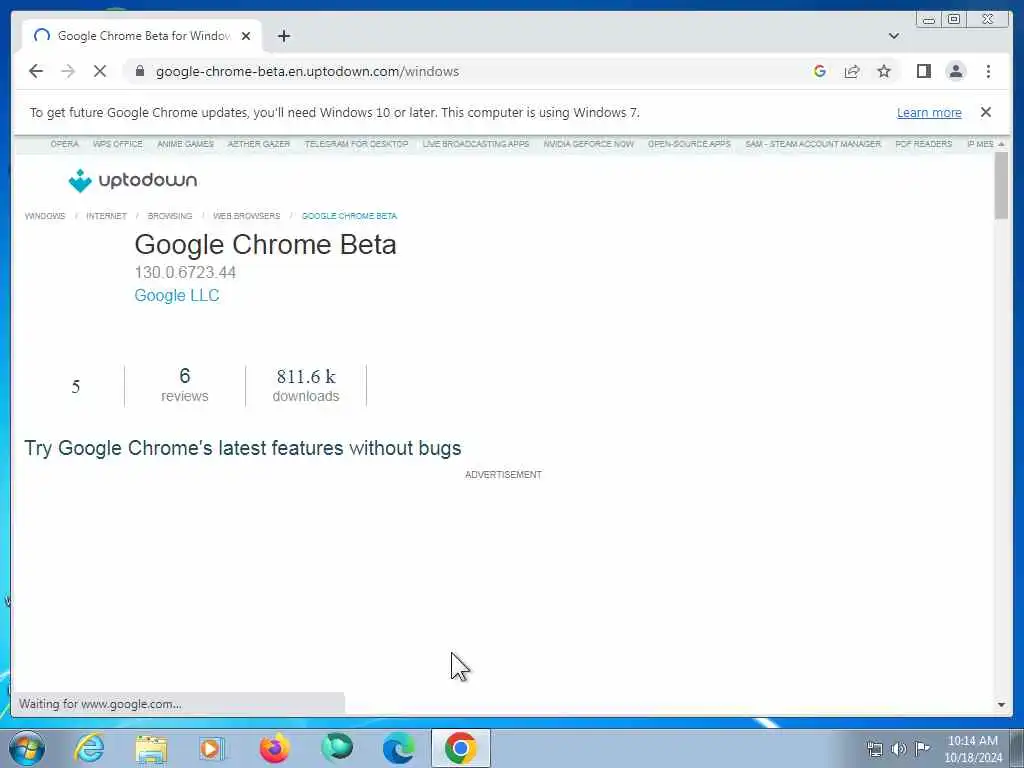Click the taskbar clock showing 10:14 AM
This screenshot has height=768, width=1024.
[973, 749]
